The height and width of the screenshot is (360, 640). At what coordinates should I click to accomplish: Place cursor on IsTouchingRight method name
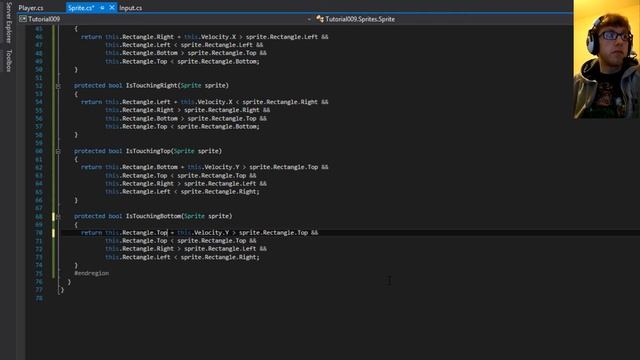[x=151, y=85]
